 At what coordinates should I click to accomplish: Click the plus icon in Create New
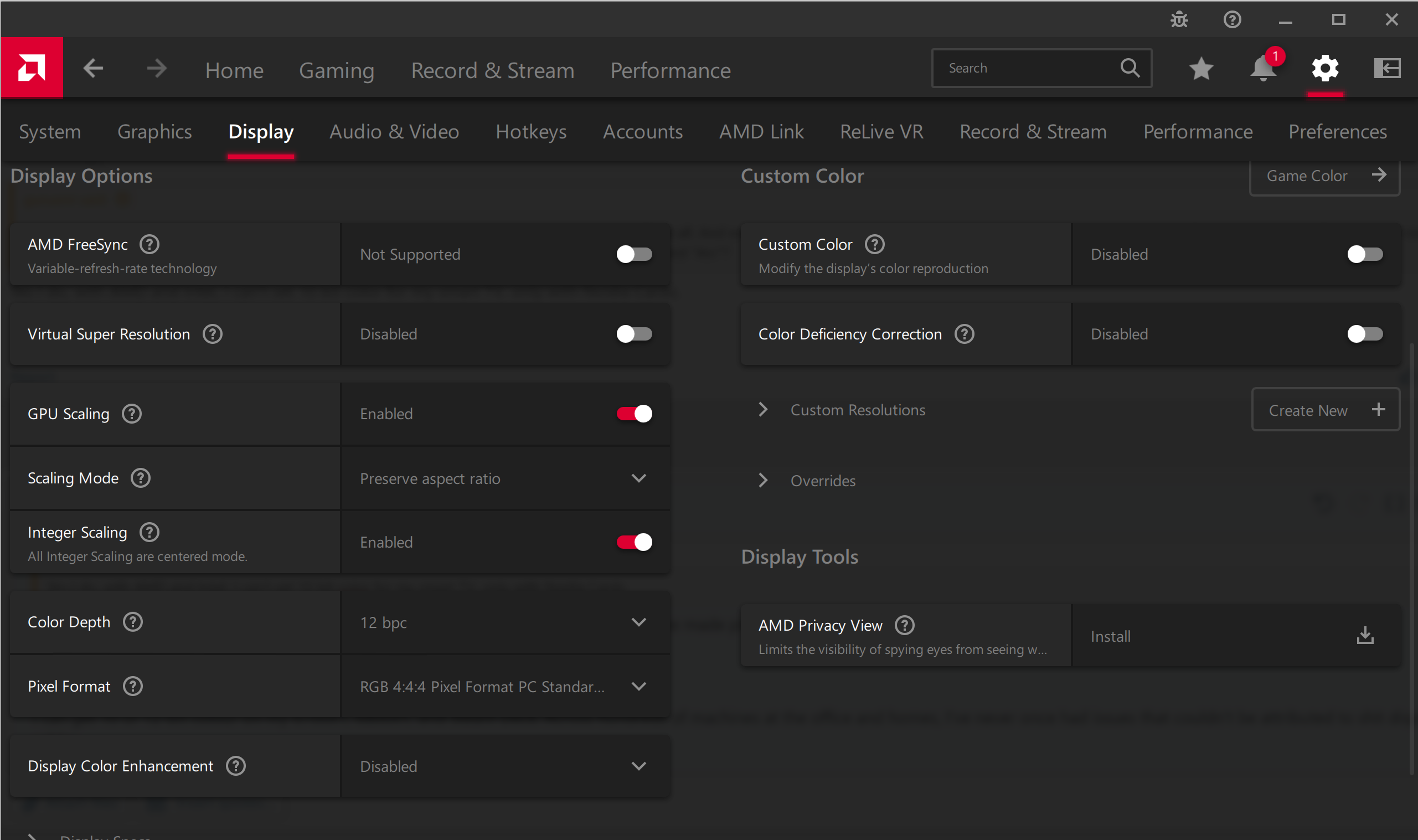tap(1378, 409)
